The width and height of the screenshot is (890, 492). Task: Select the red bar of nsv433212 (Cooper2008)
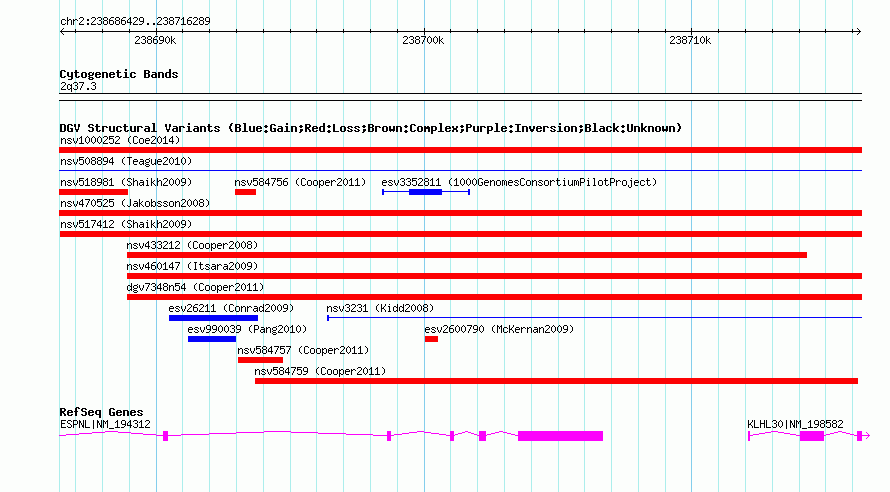[467, 255]
